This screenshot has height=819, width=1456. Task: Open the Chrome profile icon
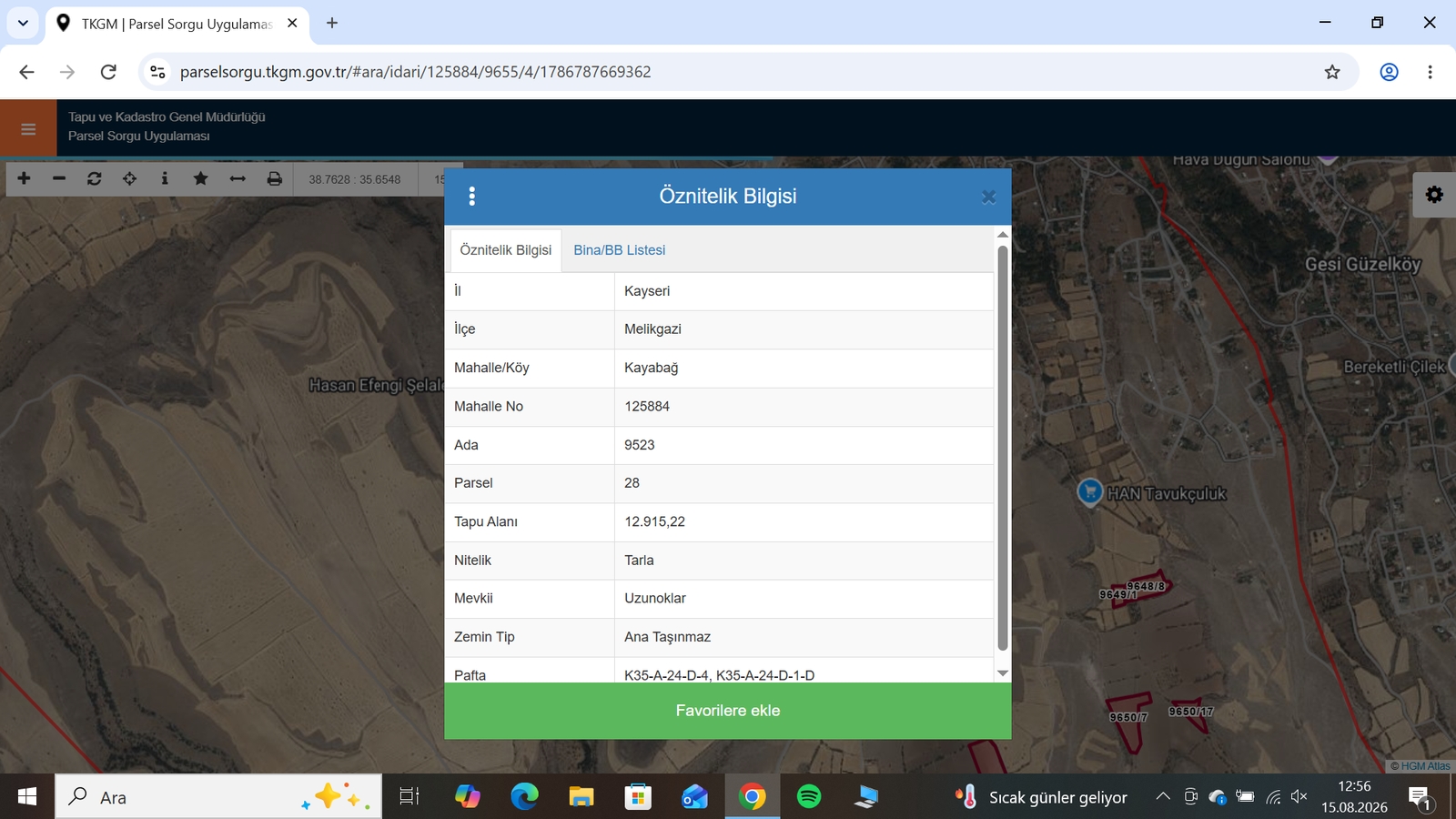1389,72
